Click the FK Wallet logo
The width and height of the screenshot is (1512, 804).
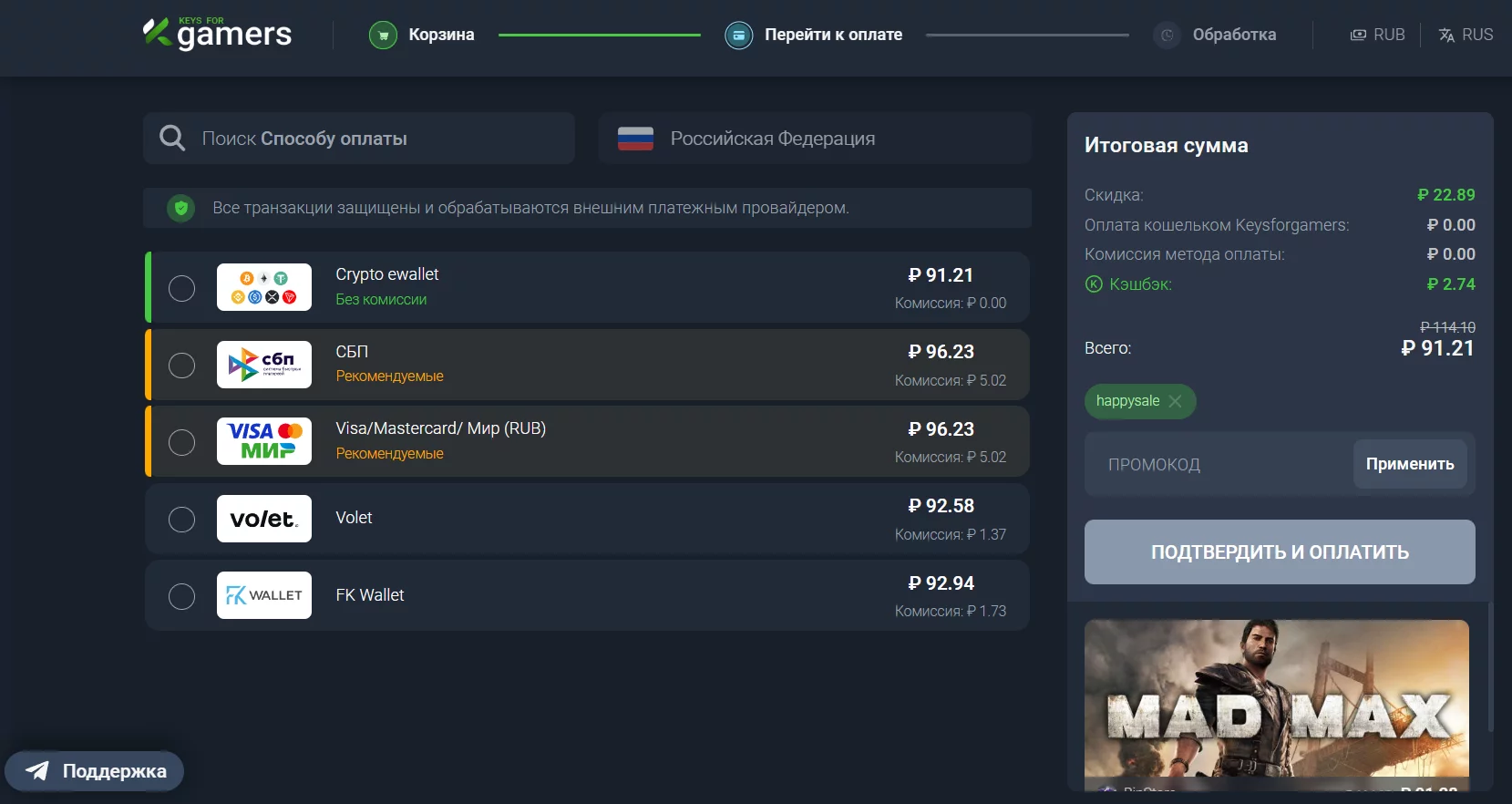(x=264, y=595)
